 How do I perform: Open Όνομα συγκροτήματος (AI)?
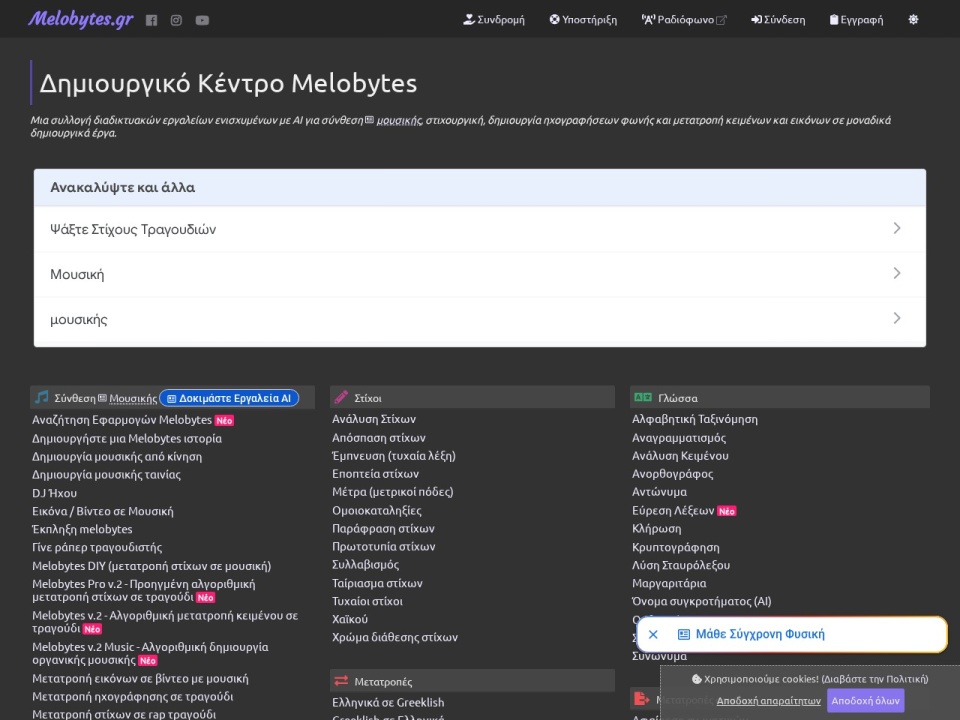tap(702, 601)
